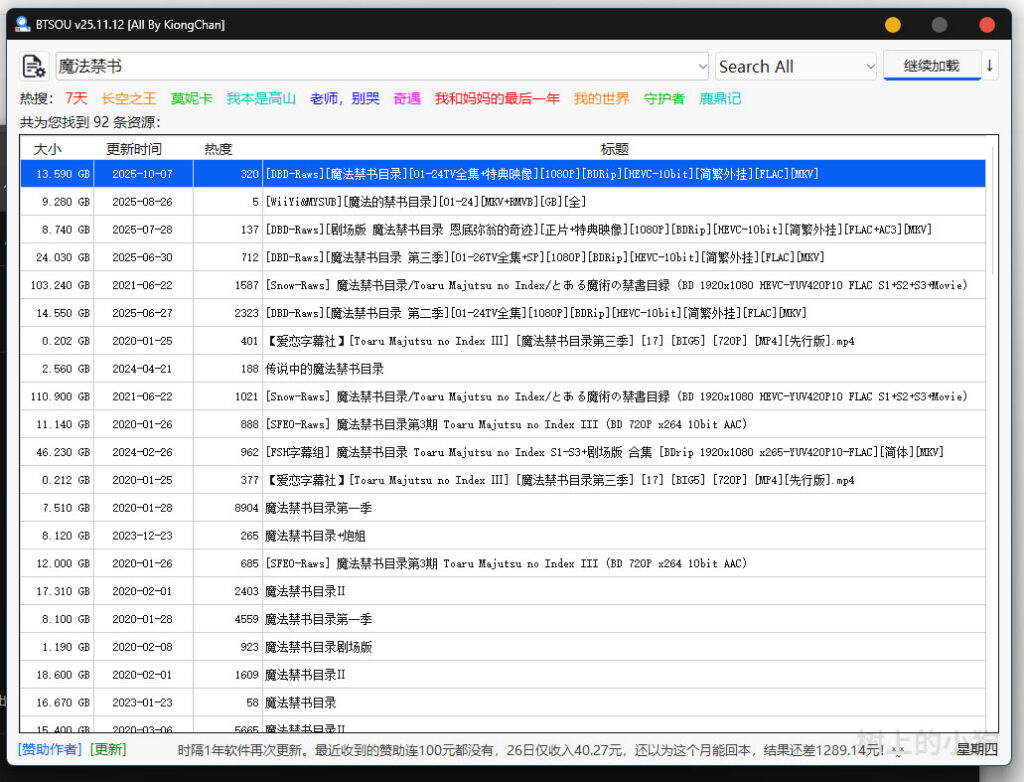The height and width of the screenshot is (782, 1024).
Task: Choose hot search 我和妈妈的最后一年
Action: tap(496, 98)
